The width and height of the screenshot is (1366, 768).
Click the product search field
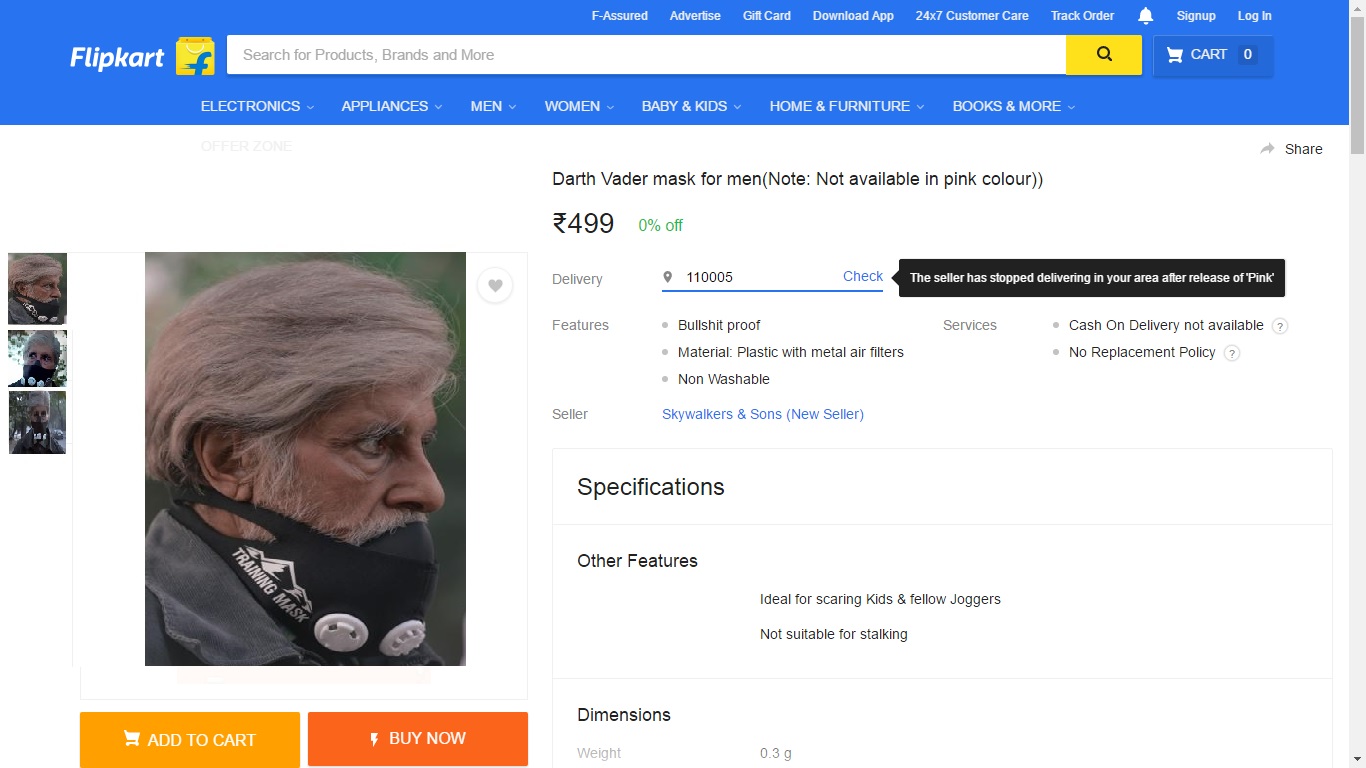pos(646,55)
